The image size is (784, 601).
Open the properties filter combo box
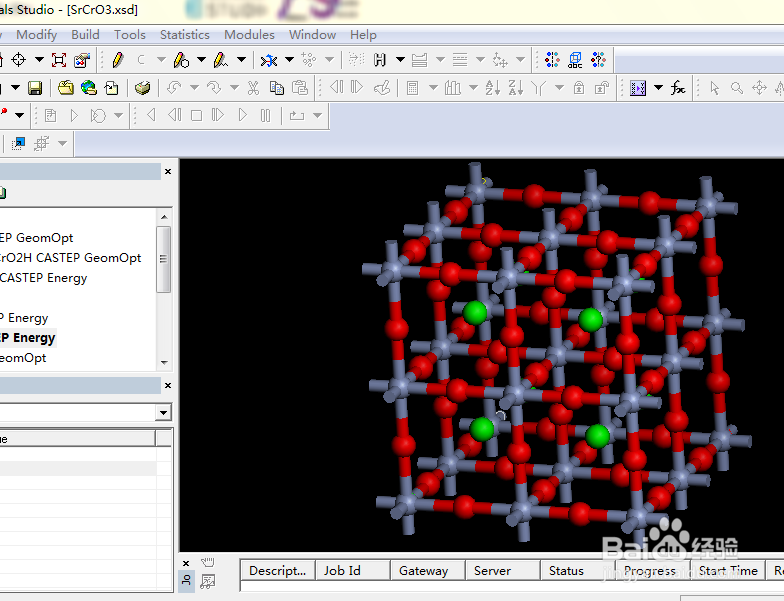click(x=86, y=412)
